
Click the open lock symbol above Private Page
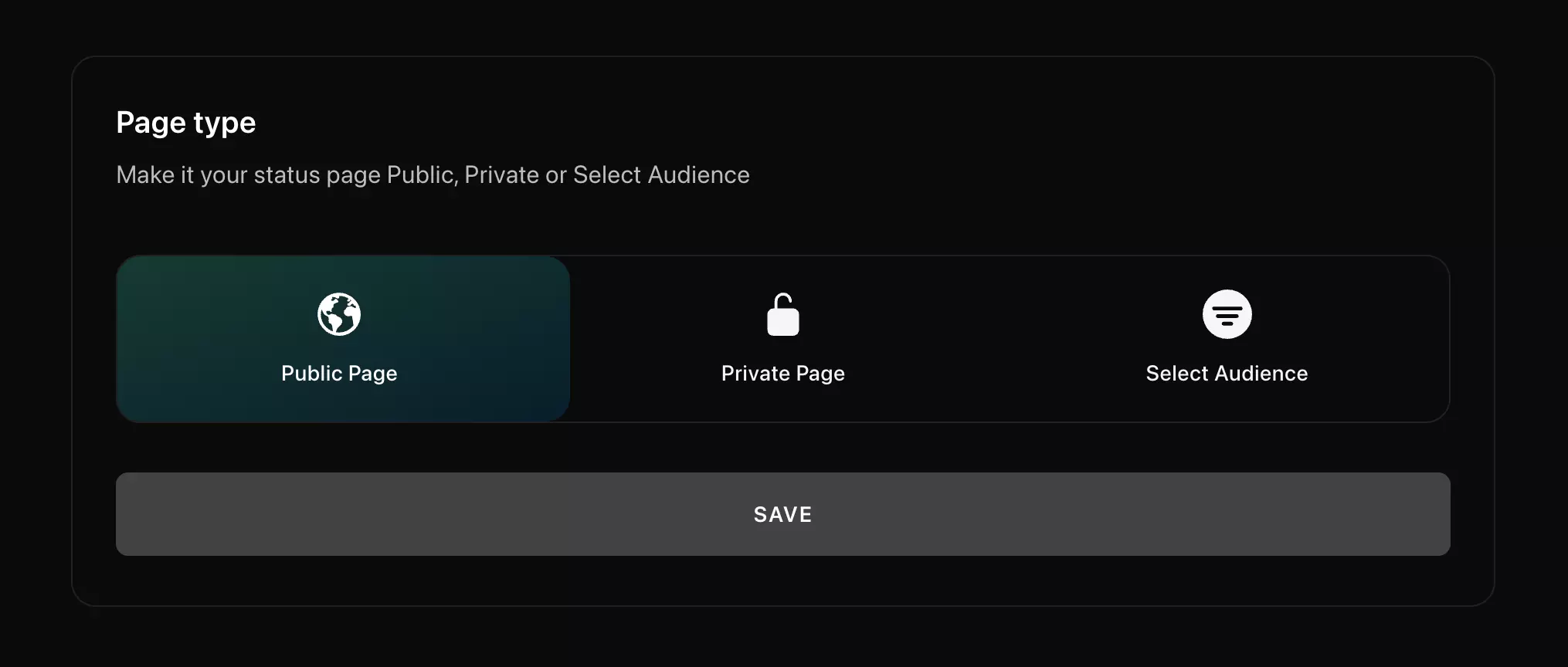(782, 314)
